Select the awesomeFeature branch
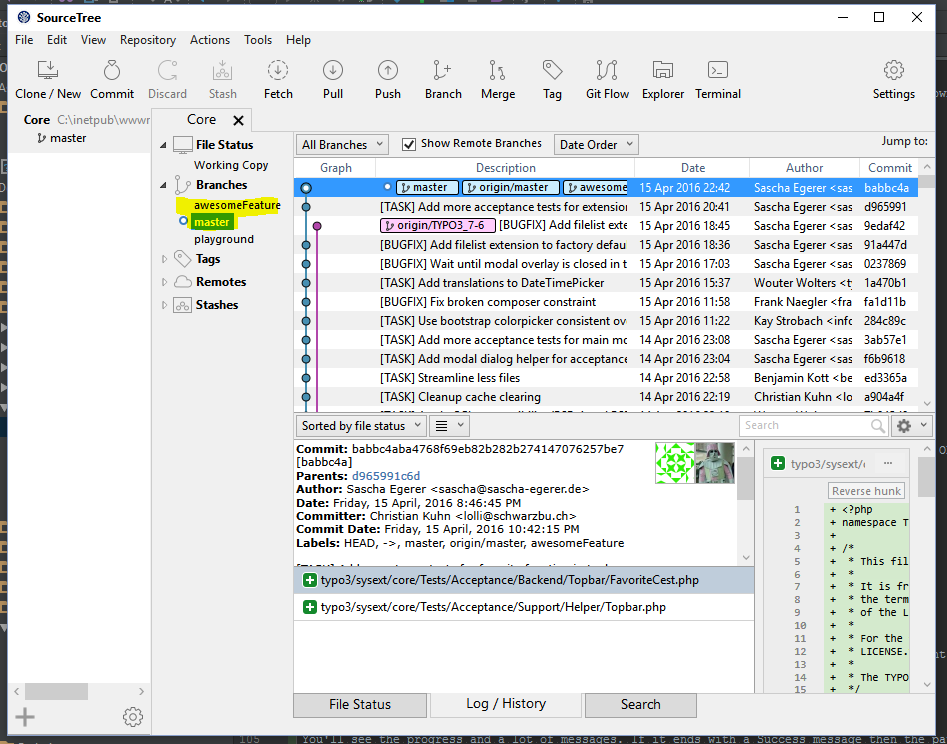Viewport: 947px width, 744px height. tap(237, 205)
